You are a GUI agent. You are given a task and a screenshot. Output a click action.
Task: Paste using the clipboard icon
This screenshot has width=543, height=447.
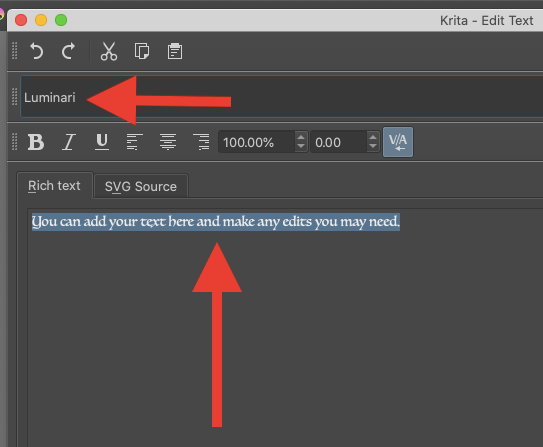pos(175,51)
